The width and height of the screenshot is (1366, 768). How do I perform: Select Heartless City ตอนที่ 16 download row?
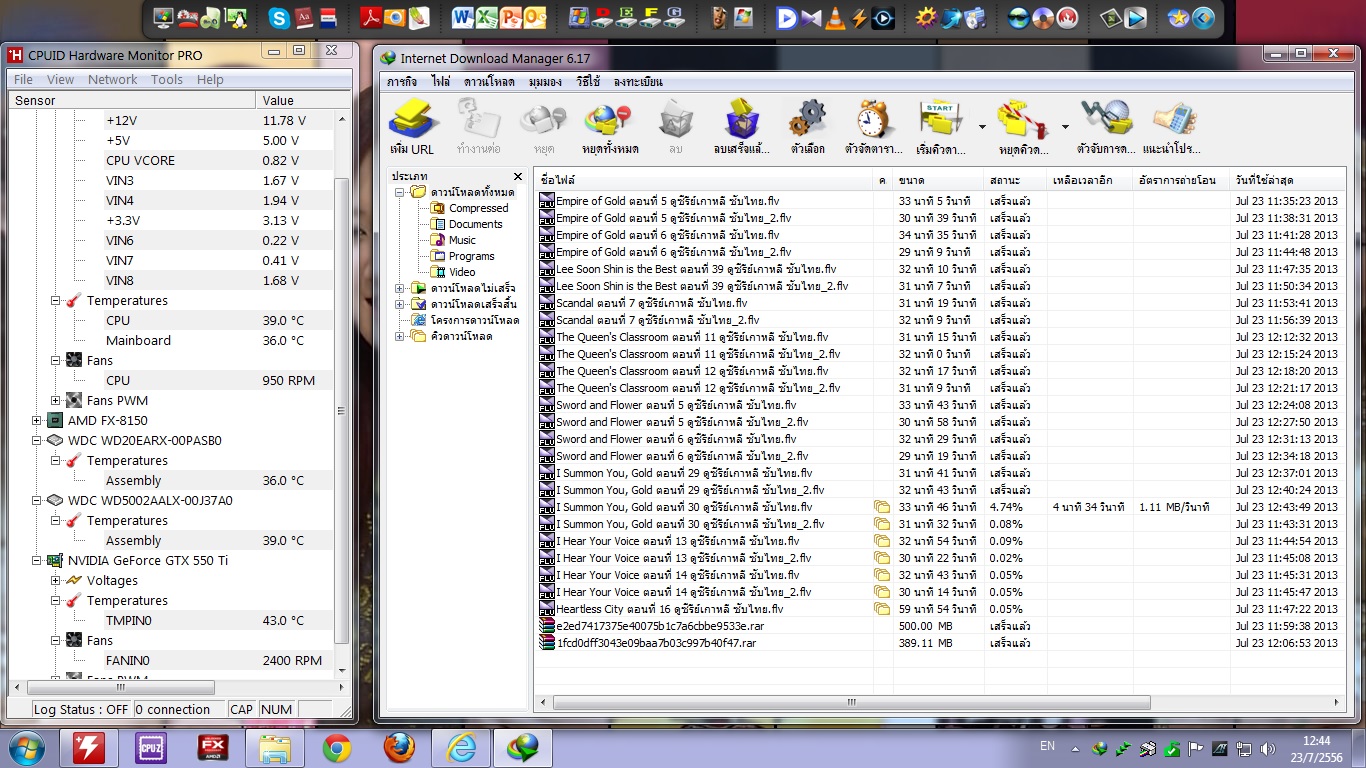(x=940, y=609)
